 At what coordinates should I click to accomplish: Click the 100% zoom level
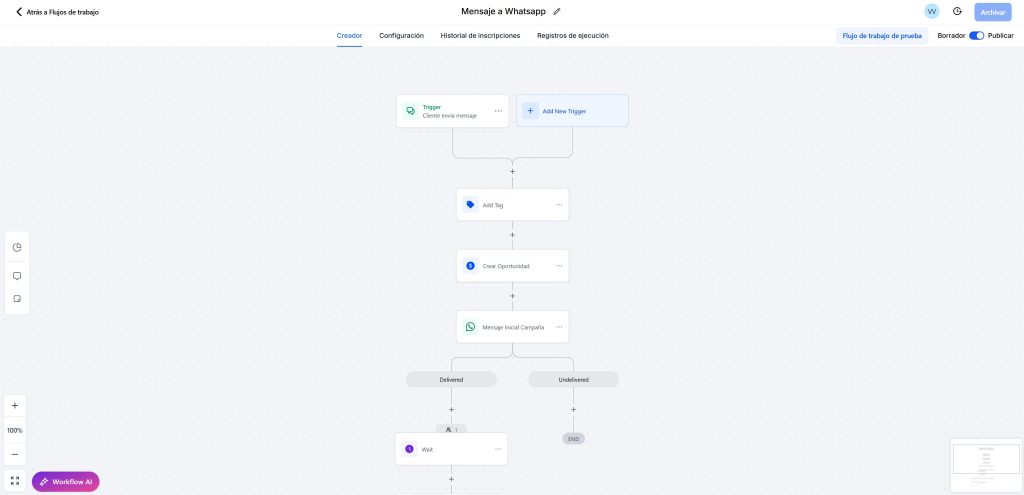coord(15,430)
